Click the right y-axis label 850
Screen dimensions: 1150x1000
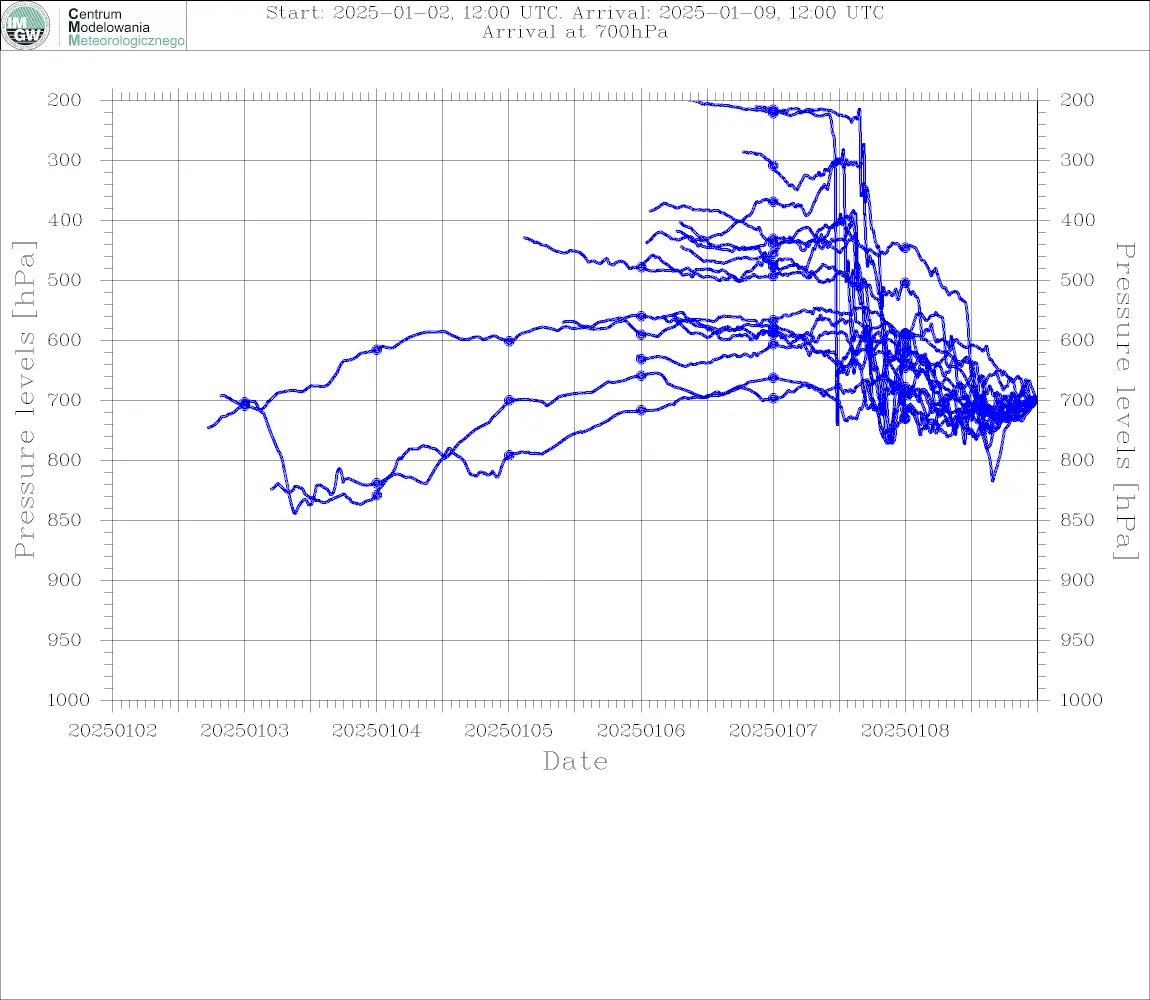coord(1077,520)
